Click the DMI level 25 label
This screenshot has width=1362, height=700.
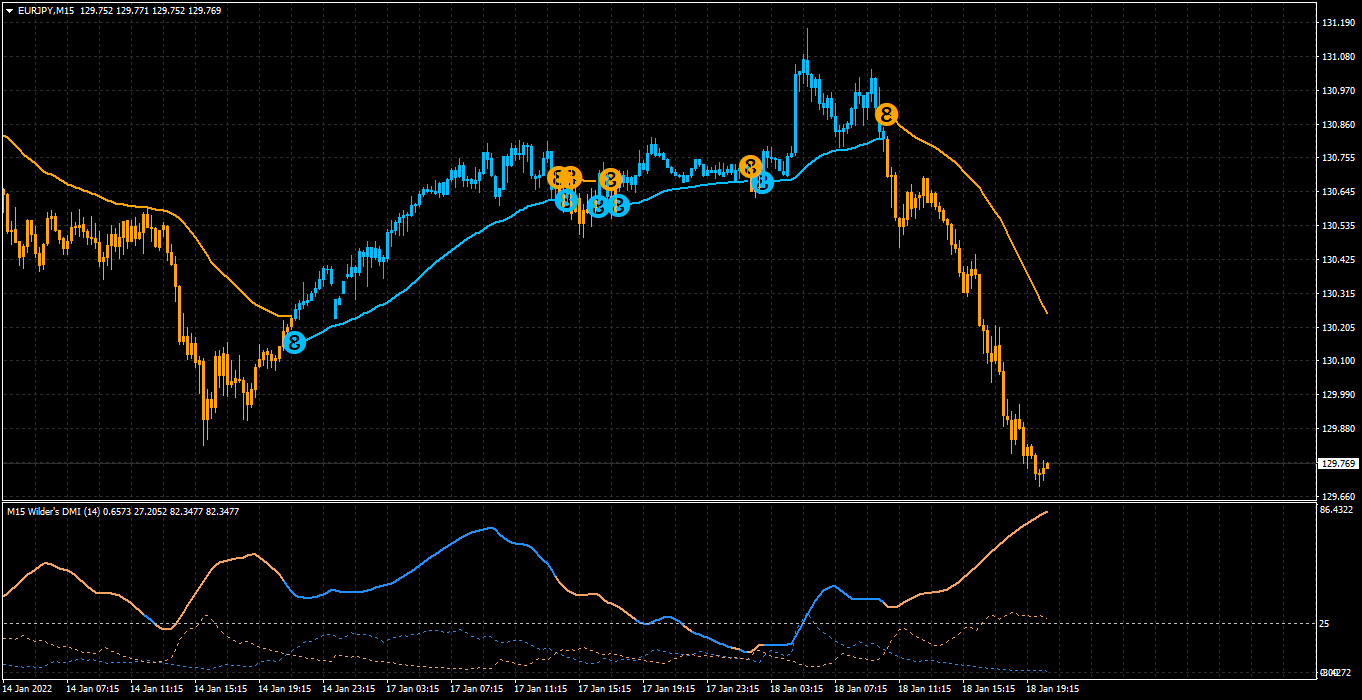[1325, 624]
